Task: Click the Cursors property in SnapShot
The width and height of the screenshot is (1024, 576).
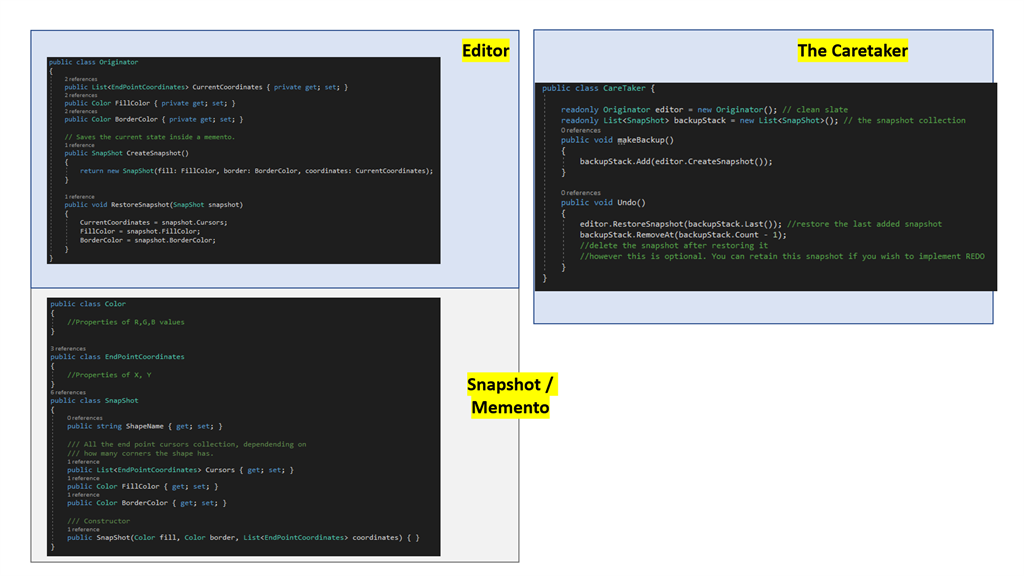Action: pos(220,469)
